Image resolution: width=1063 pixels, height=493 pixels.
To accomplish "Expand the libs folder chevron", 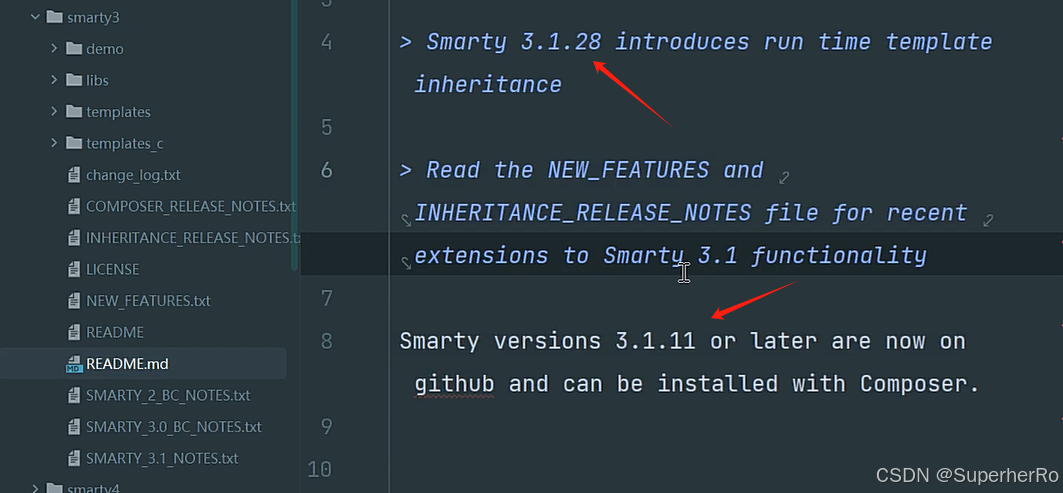I will tap(54, 80).
